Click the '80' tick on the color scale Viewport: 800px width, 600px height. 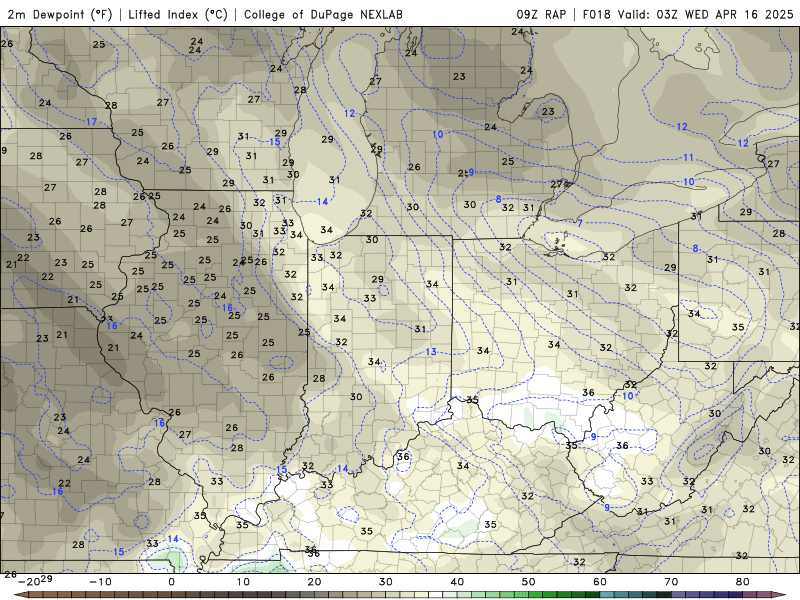click(743, 582)
